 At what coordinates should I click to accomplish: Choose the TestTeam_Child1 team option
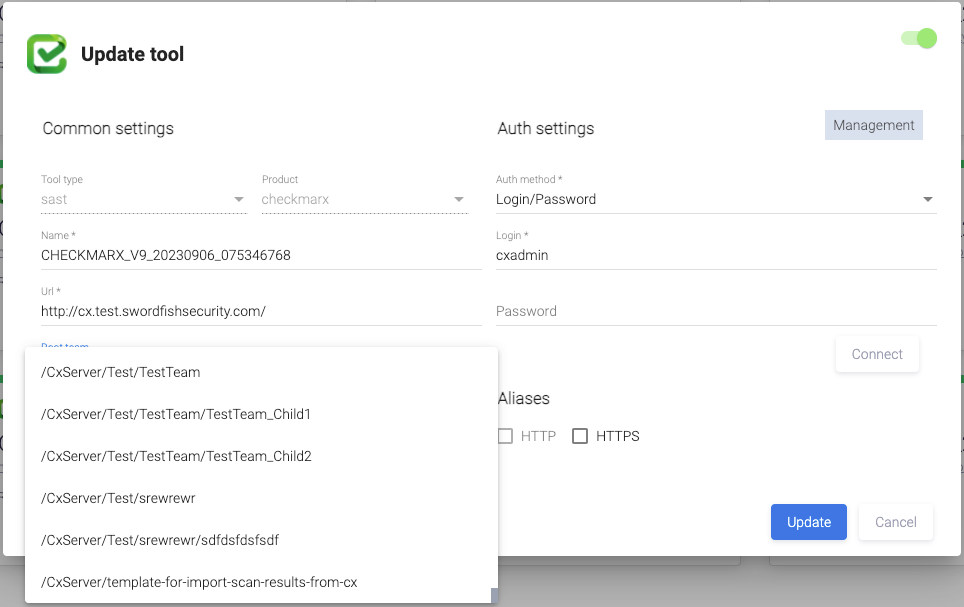click(176, 414)
